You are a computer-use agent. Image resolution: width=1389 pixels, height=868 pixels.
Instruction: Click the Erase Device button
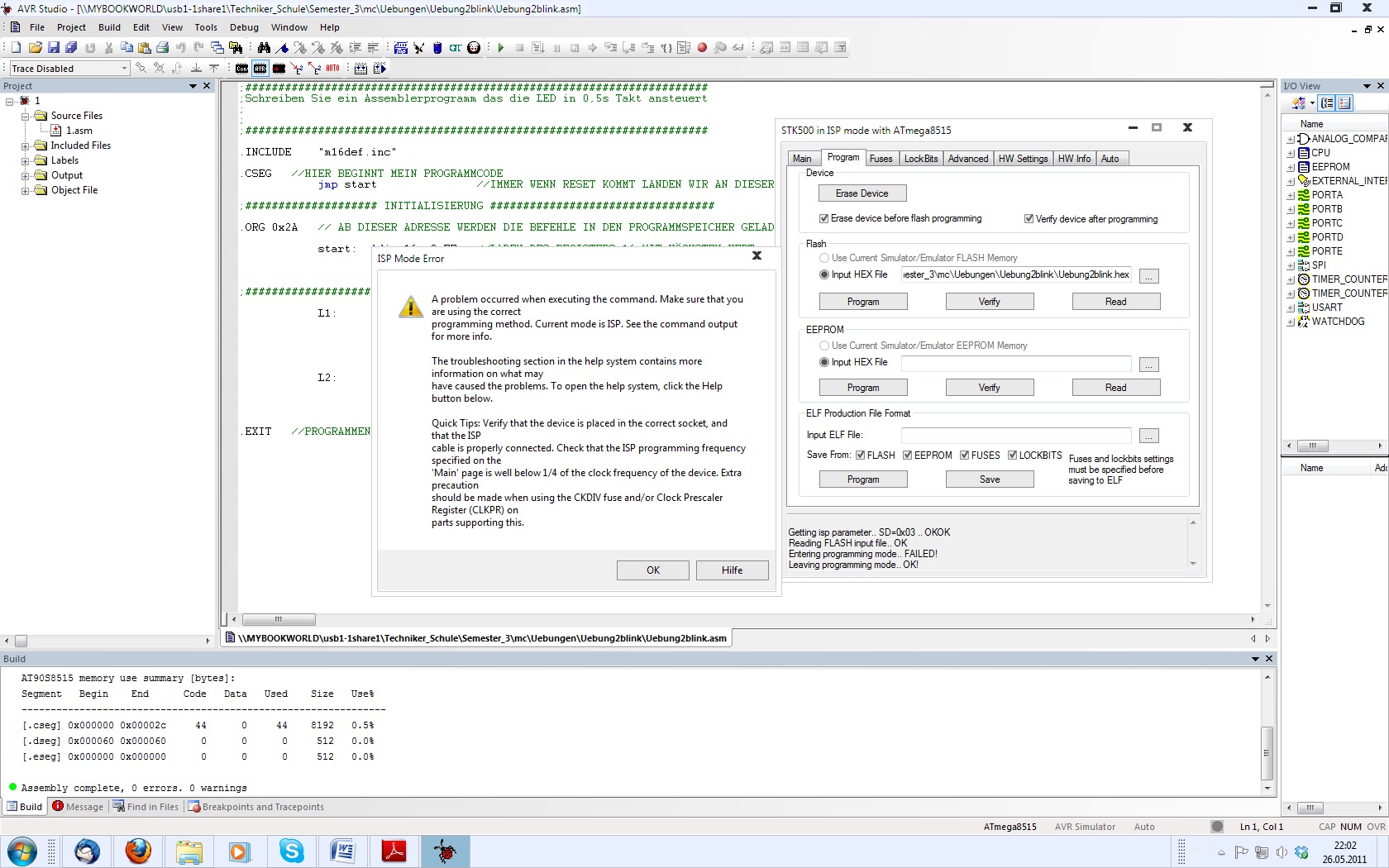pos(862,193)
